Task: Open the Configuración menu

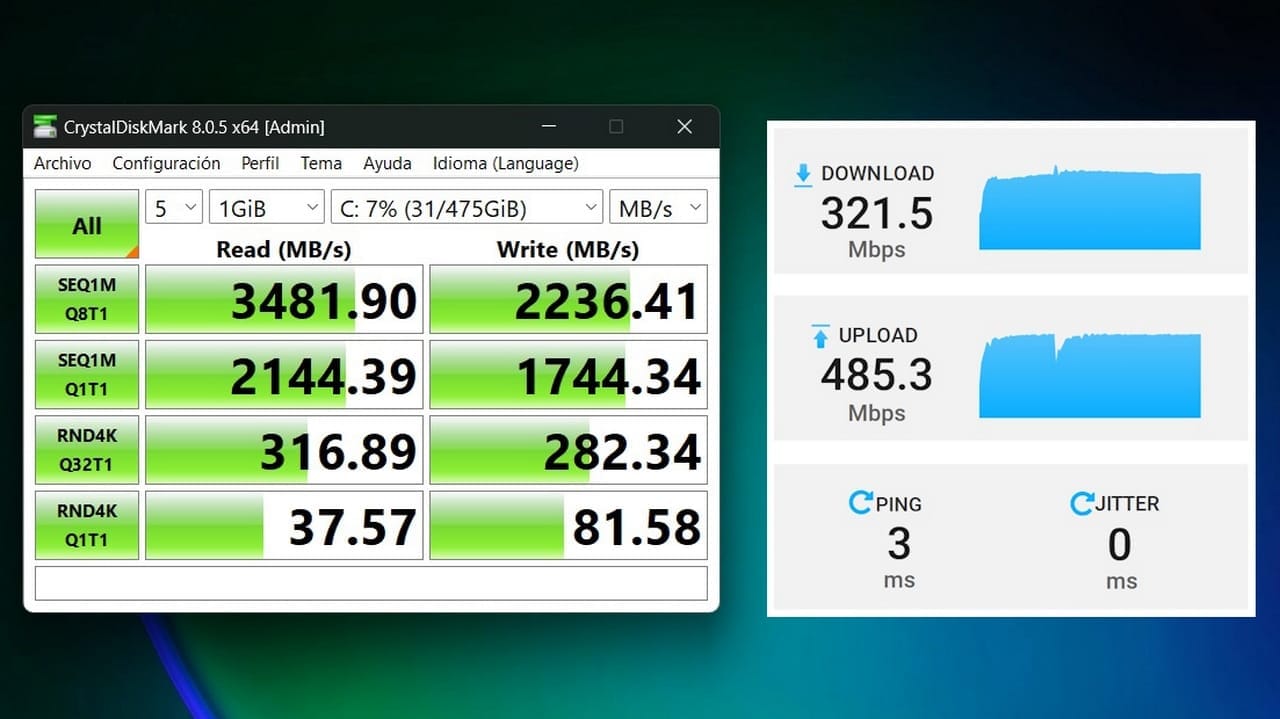Action: click(166, 163)
